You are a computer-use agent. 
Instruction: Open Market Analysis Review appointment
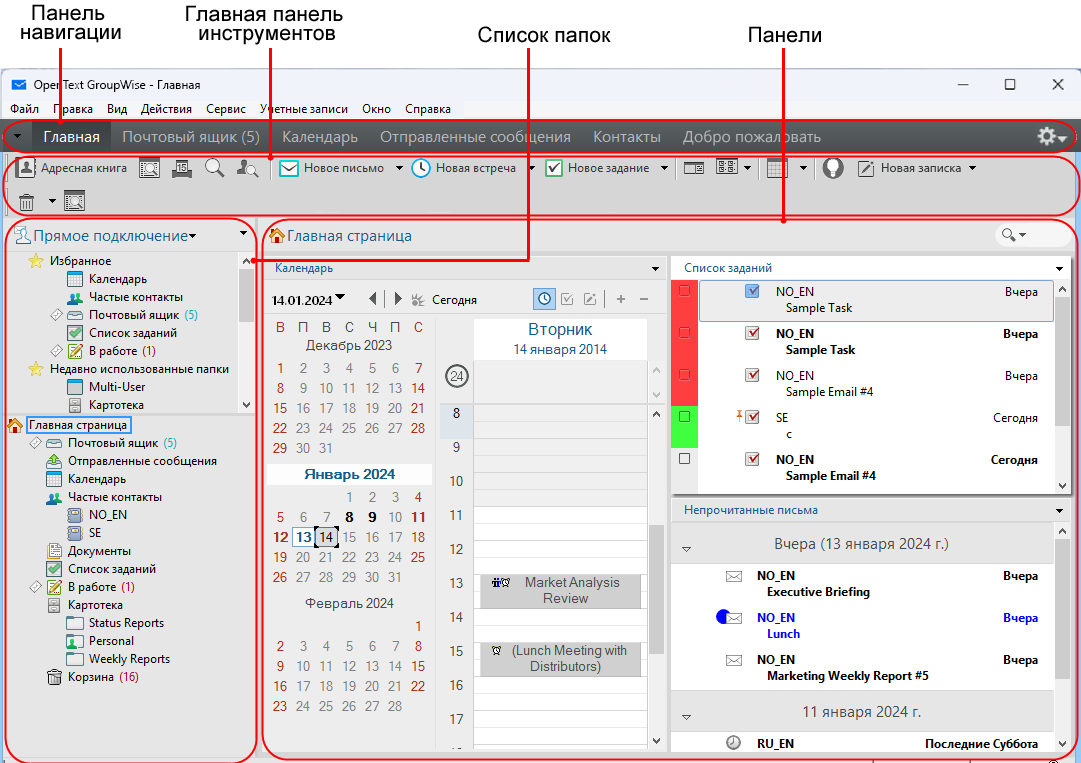(561, 591)
